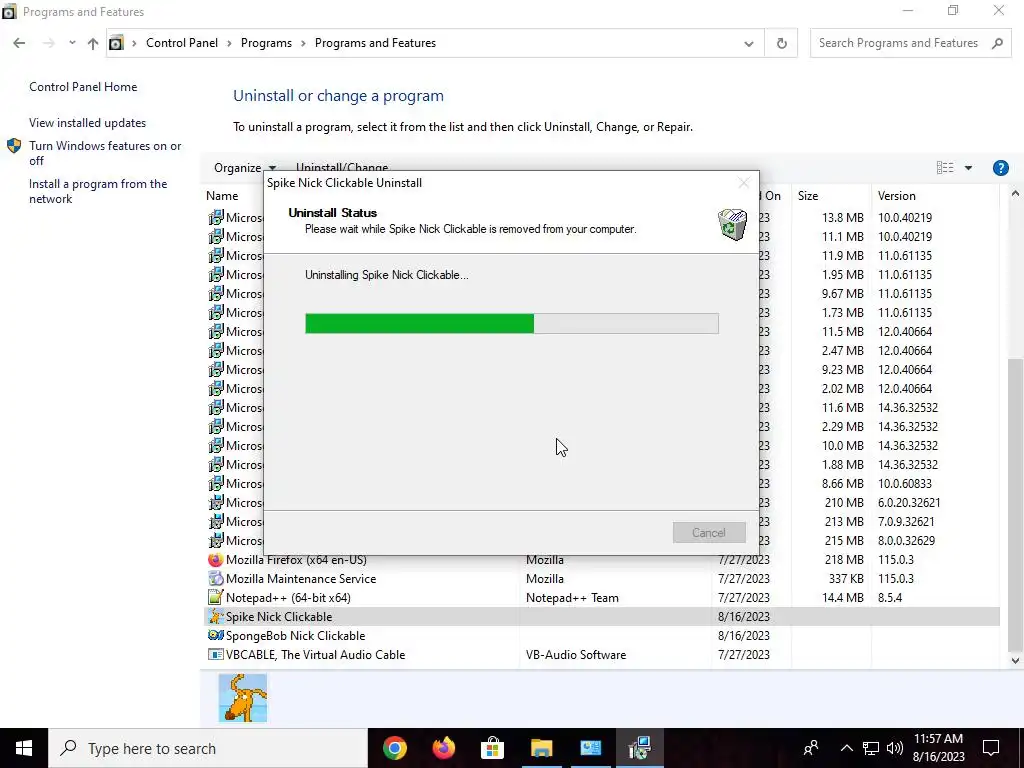Click the People tray icon
Viewport: 1024px width, 768px height.
[x=811, y=748]
